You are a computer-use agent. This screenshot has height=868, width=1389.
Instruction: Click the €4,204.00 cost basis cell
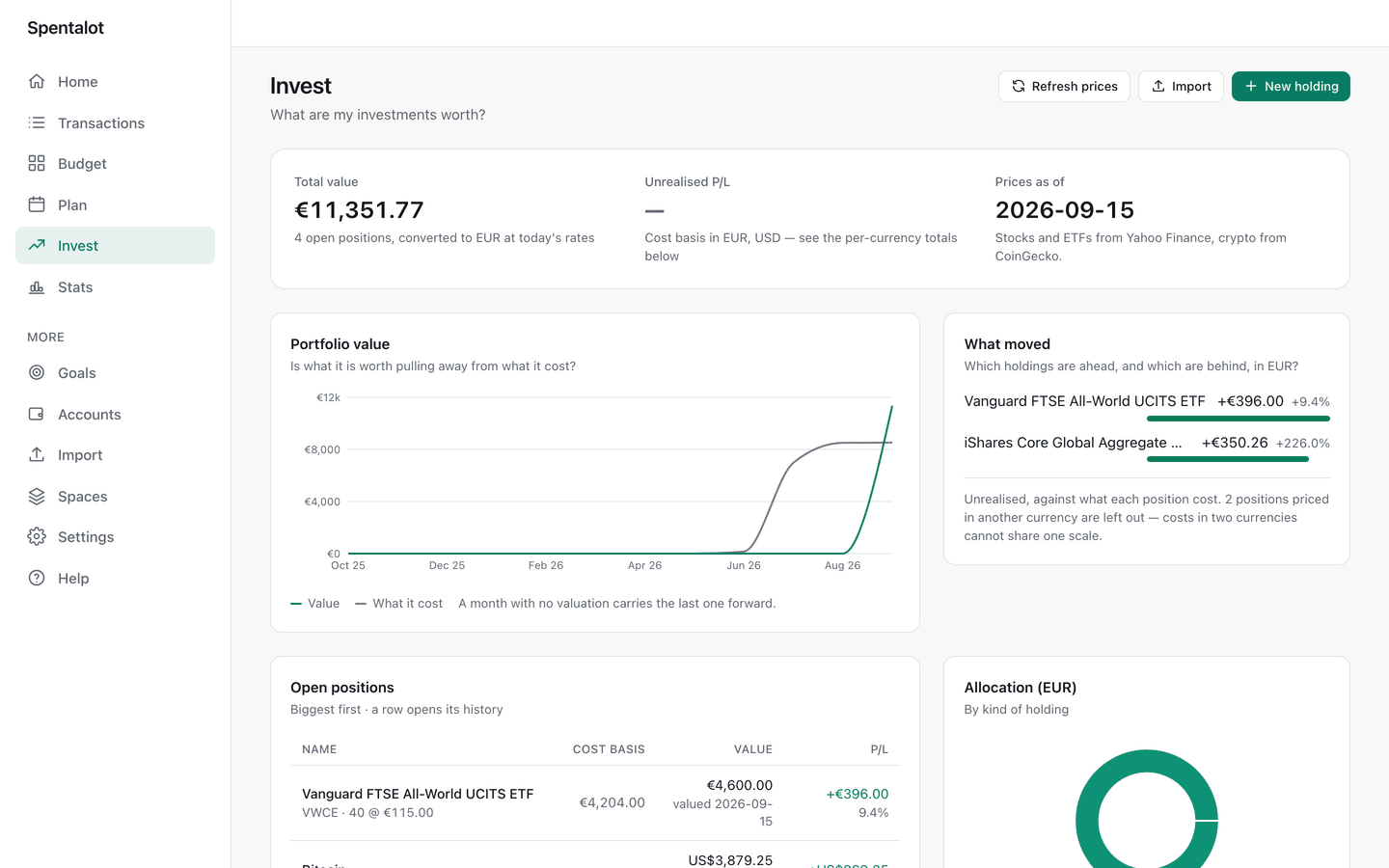click(612, 803)
